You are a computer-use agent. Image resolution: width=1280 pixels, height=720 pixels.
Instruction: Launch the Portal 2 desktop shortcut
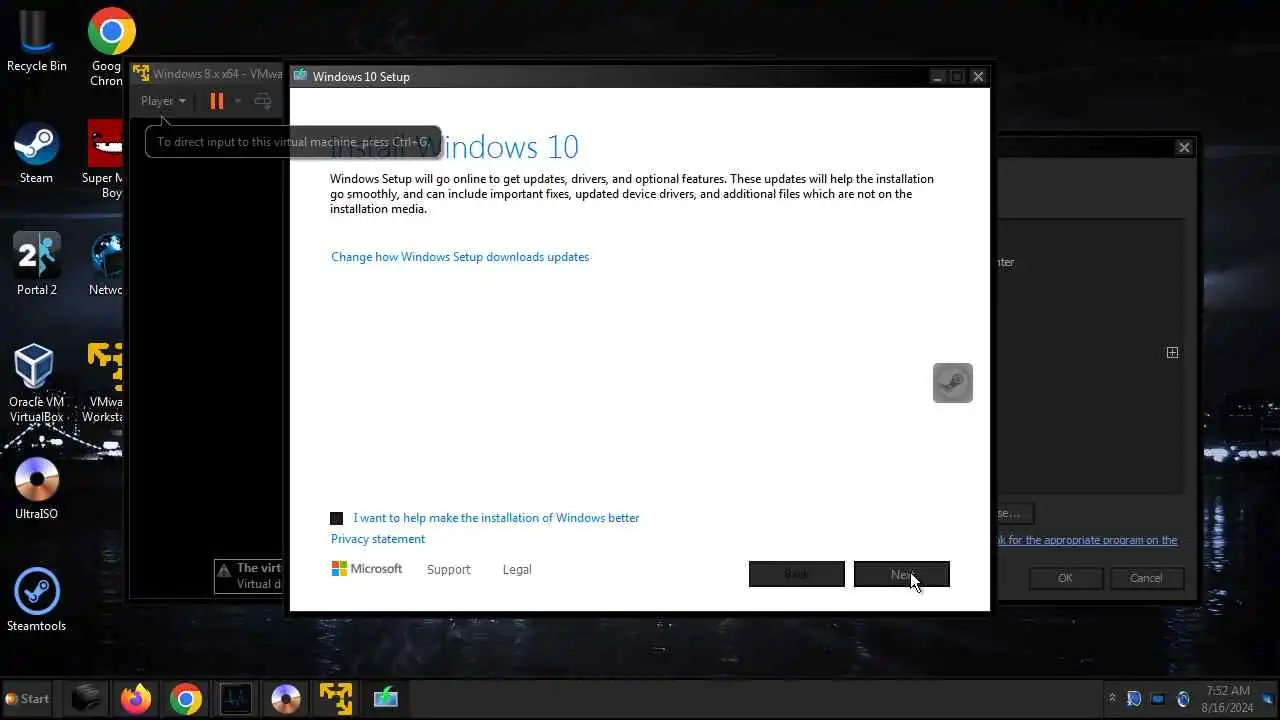37,265
